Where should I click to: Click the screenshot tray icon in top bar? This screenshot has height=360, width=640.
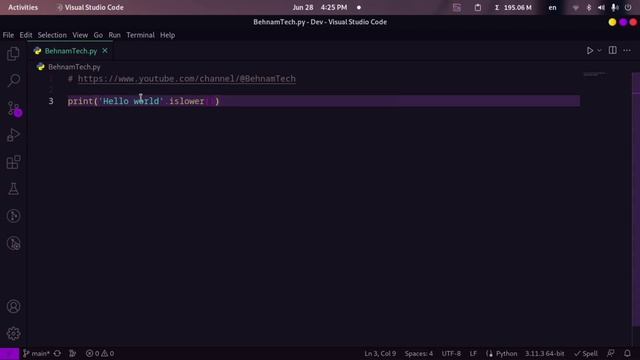457,7
